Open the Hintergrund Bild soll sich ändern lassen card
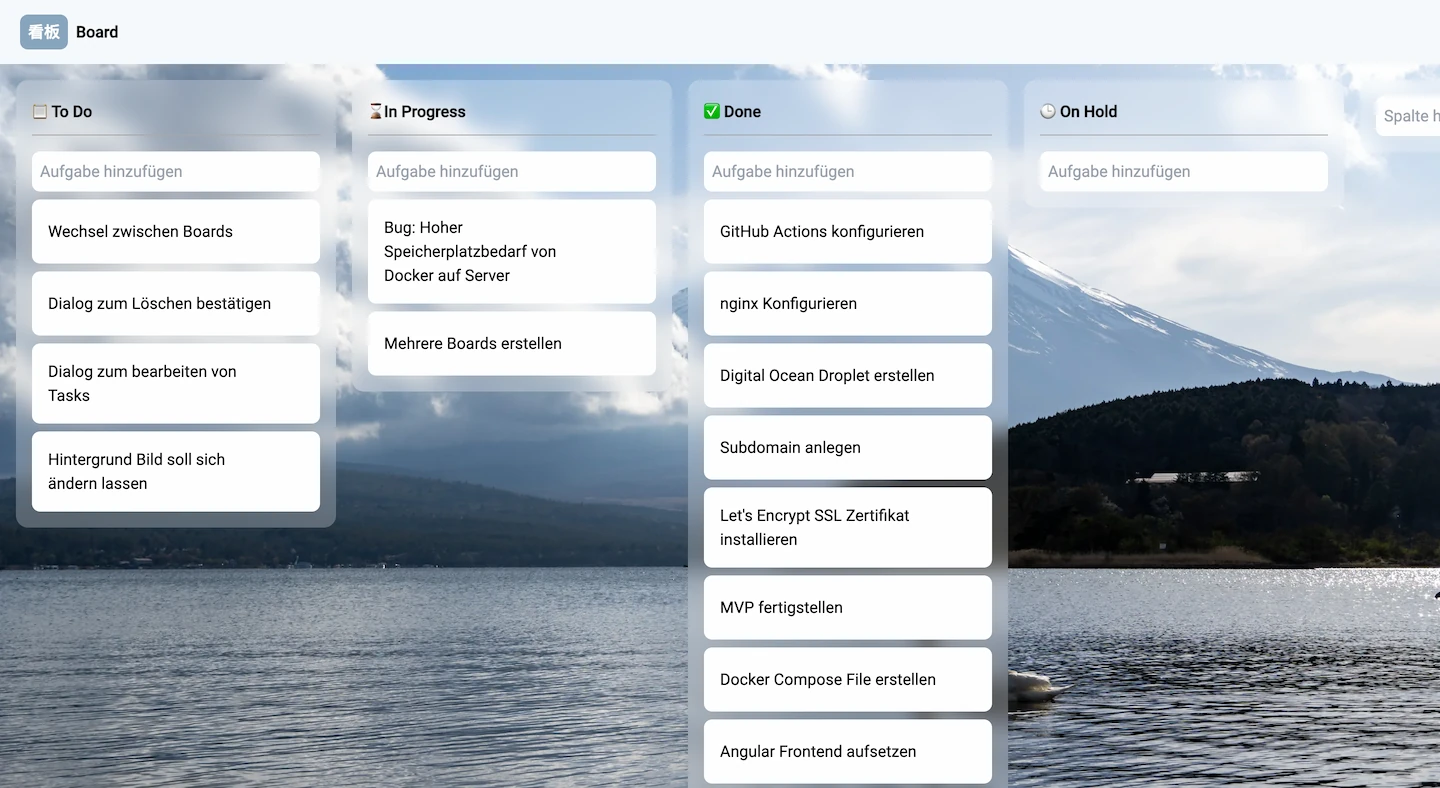The image size is (1440, 788). pyautogui.click(x=175, y=471)
